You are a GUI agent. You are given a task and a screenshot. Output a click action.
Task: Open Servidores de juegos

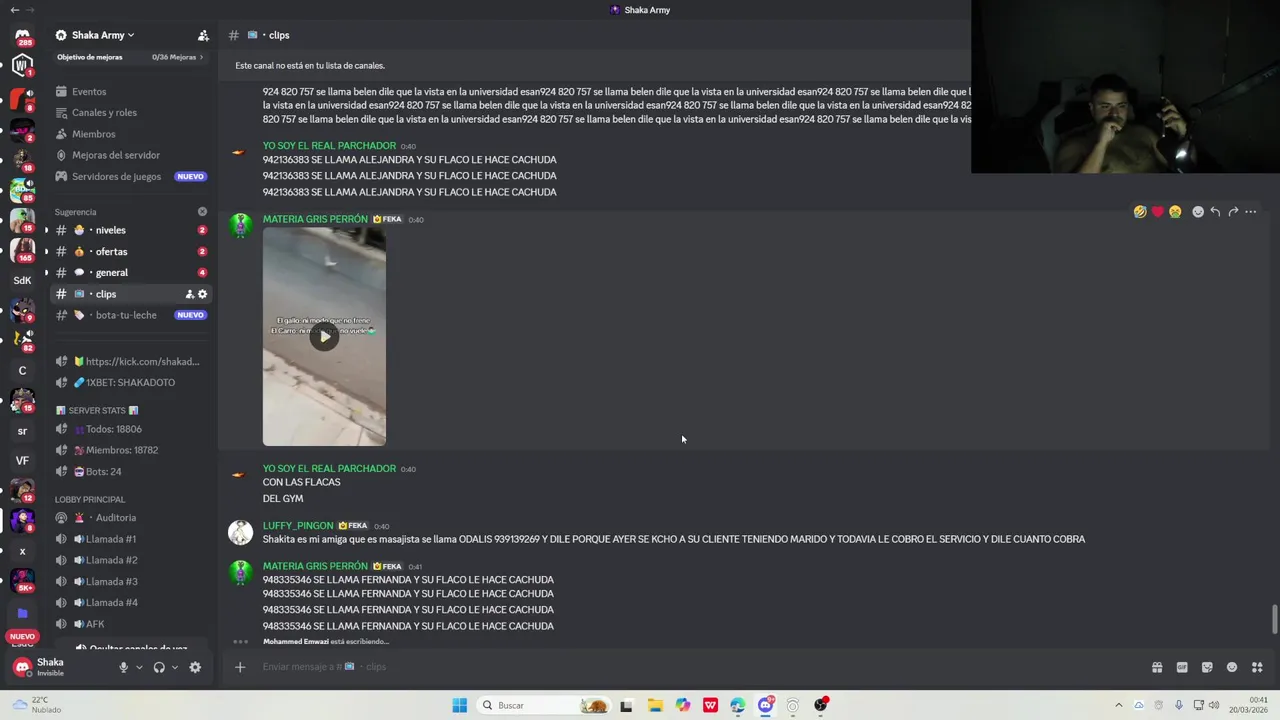point(130,176)
